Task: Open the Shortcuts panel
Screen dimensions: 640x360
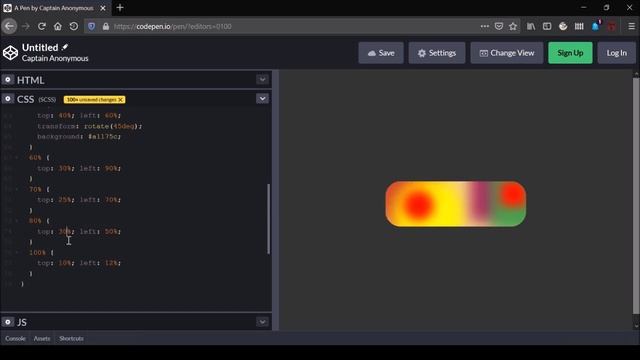Action: [71, 338]
